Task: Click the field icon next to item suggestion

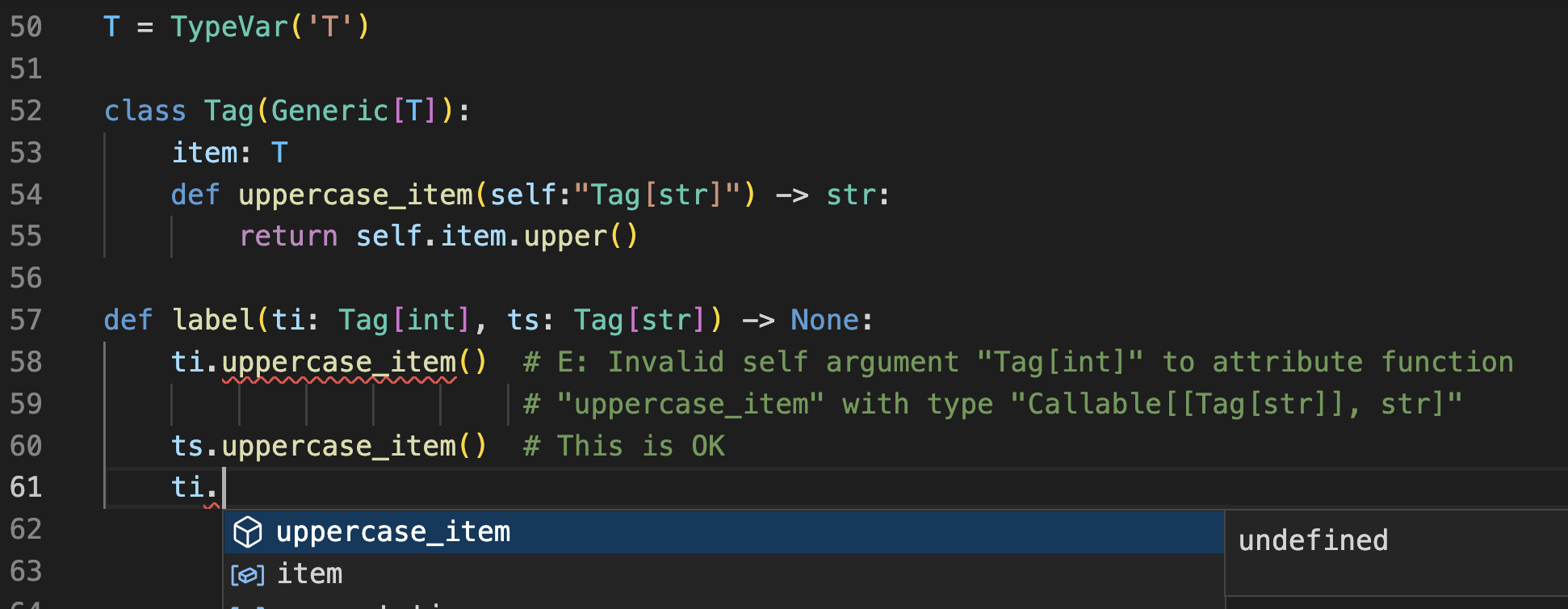Action: [x=248, y=573]
